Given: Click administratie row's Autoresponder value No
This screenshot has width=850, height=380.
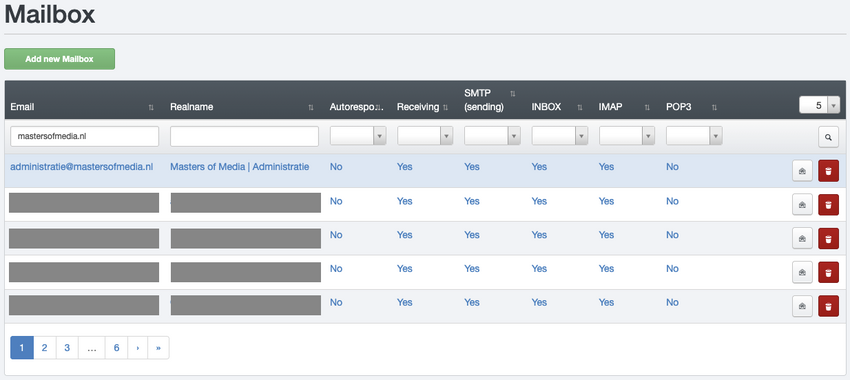Looking at the screenshot, I should (x=336, y=167).
